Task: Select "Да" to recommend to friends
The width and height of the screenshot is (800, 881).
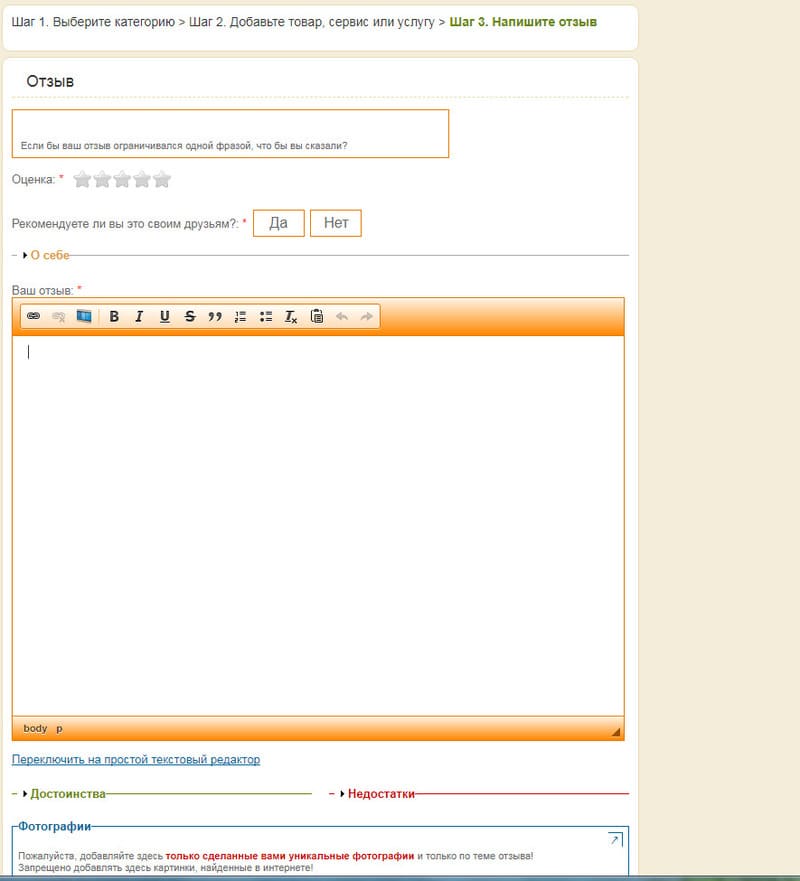Action: pos(278,223)
